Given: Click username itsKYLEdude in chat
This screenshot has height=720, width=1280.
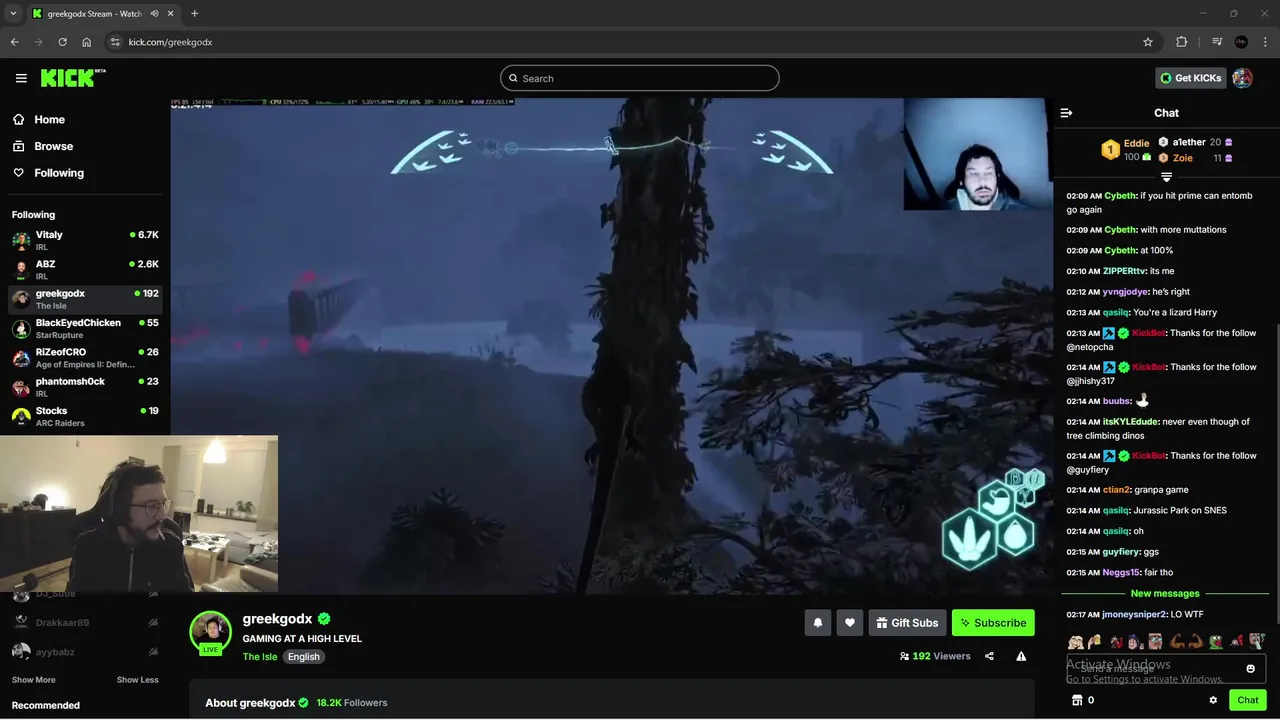Looking at the screenshot, I should coord(1130,422).
